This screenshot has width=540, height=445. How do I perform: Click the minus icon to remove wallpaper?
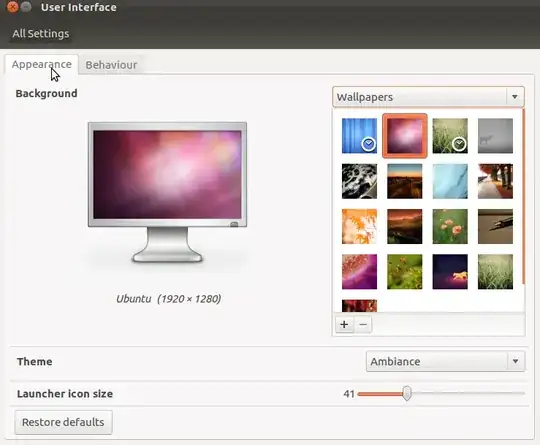click(363, 324)
